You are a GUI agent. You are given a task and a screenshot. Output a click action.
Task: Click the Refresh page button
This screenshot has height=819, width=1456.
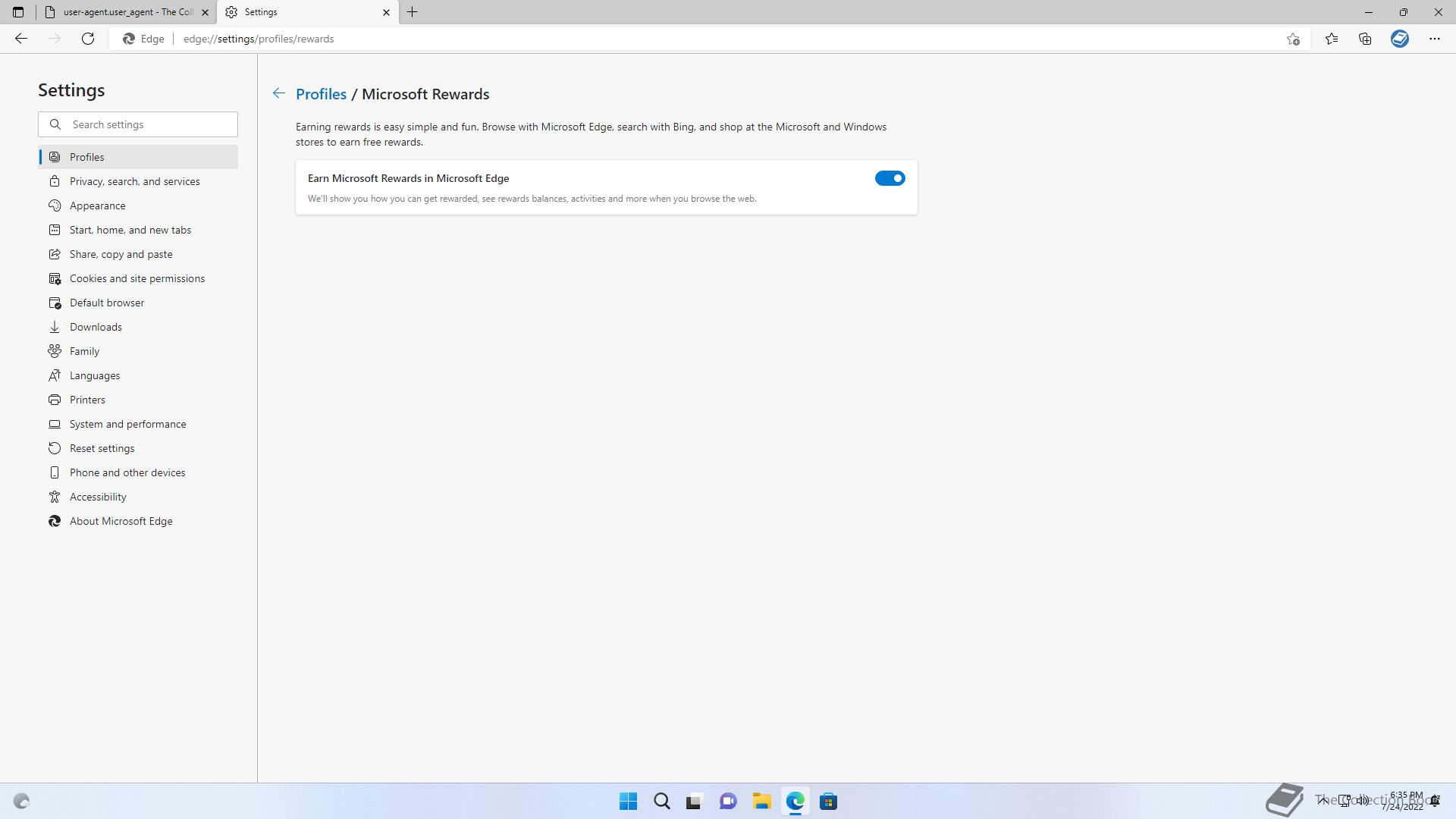(x=88, y=39)
